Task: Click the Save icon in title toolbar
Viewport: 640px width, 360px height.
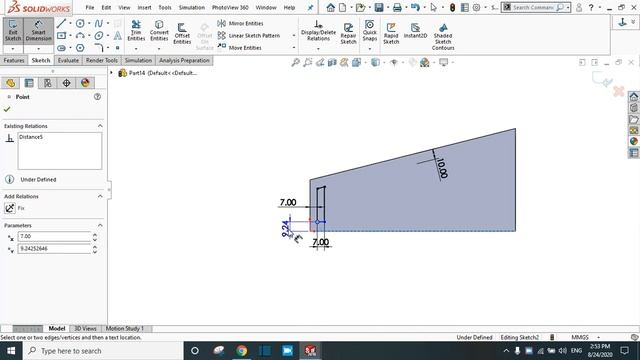Action: point(379,8)
